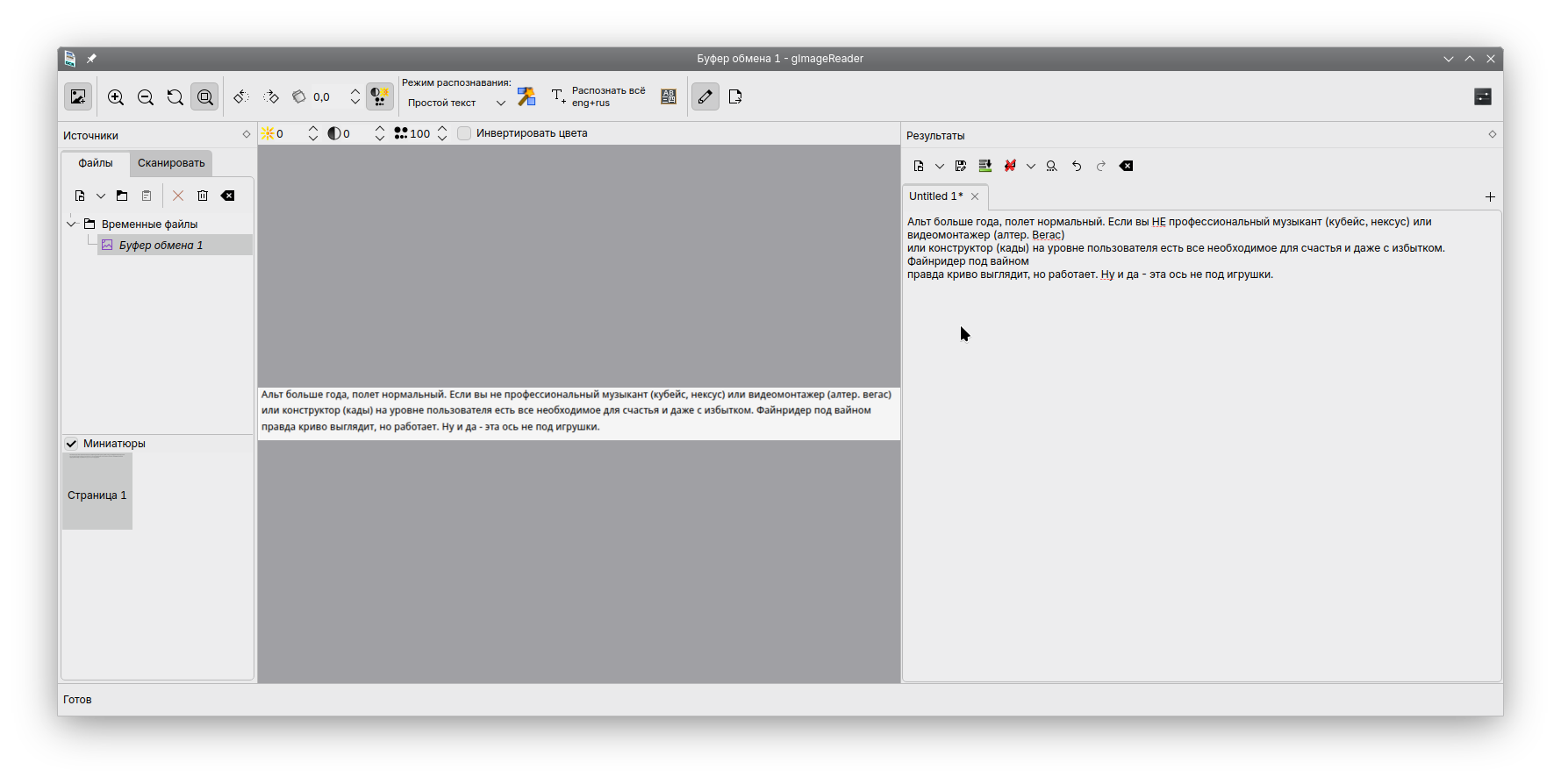Click the page export icon after pencil

click(x=735, y=97)
